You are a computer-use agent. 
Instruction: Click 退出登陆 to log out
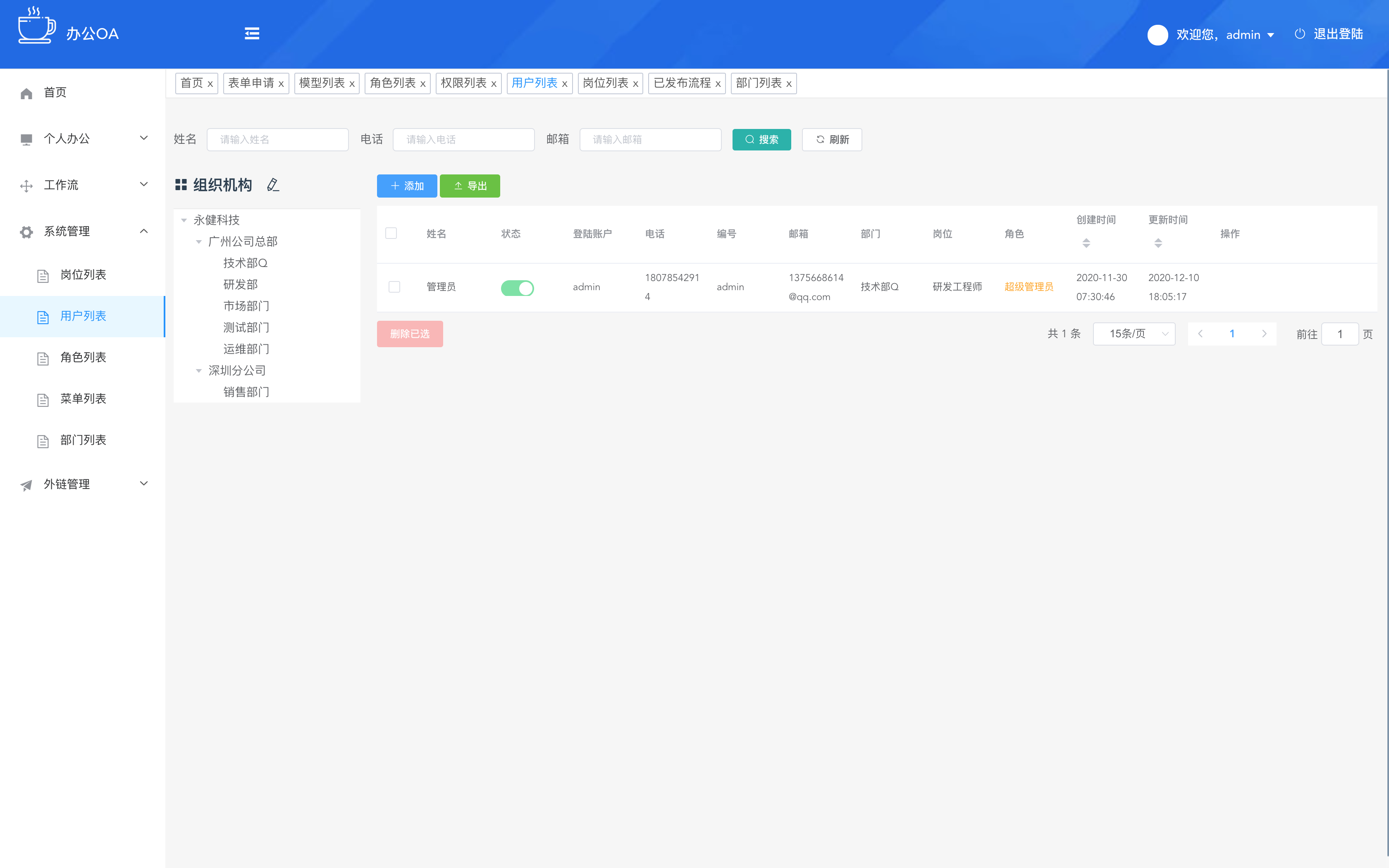tap(1338, 34)
